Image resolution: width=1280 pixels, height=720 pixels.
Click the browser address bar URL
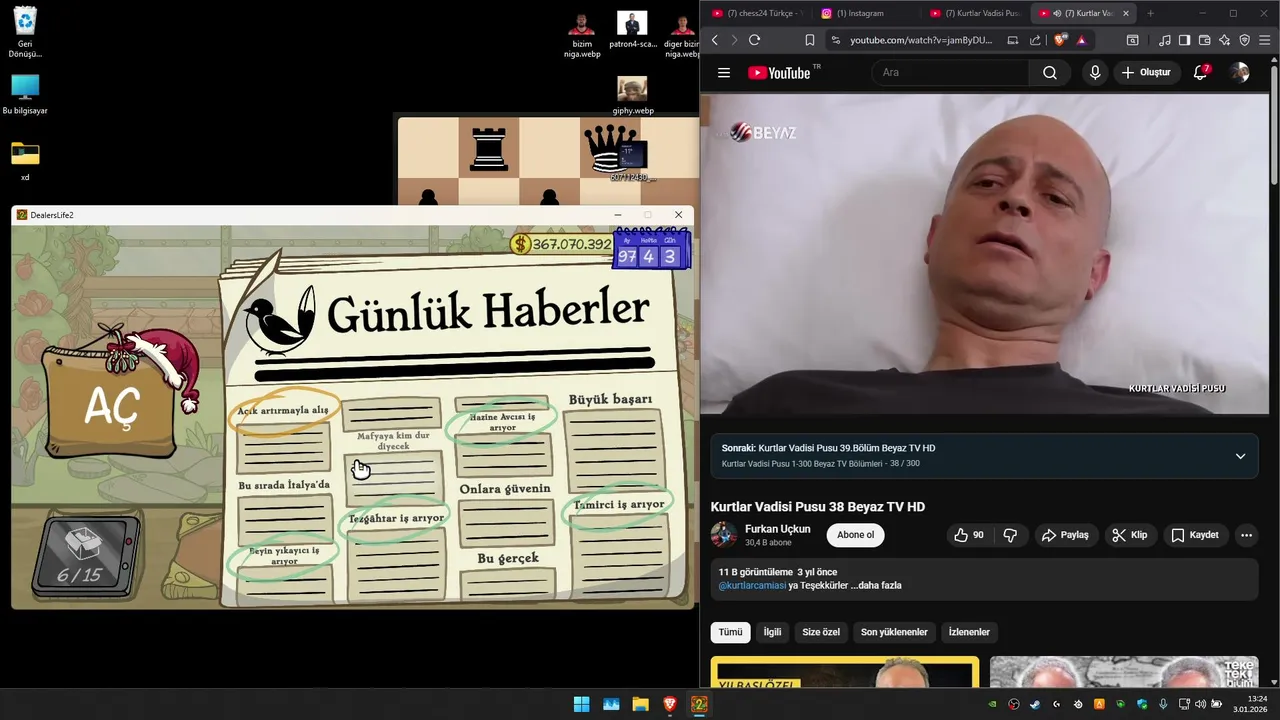click(921, 40)
